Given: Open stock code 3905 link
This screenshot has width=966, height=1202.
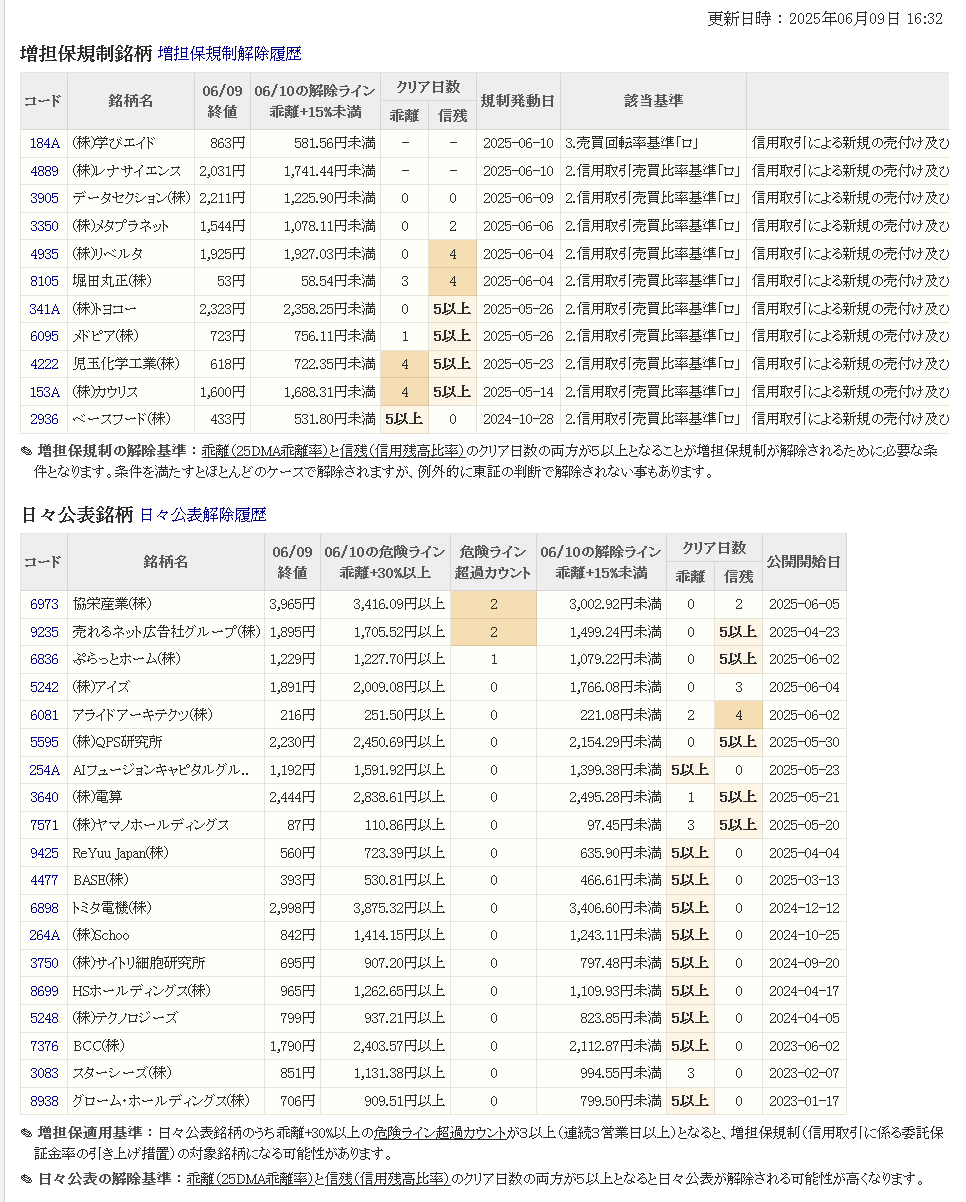Looking at the screenshot, I should point(44,198).
